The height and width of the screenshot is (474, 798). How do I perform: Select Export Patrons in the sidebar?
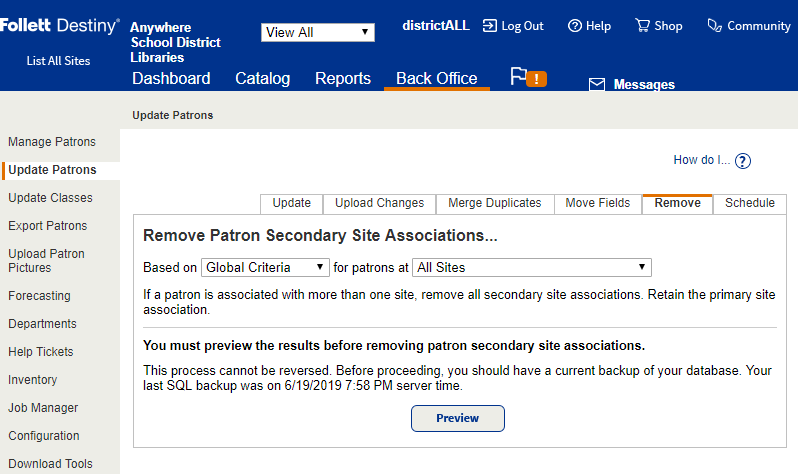tap(48, 226)
